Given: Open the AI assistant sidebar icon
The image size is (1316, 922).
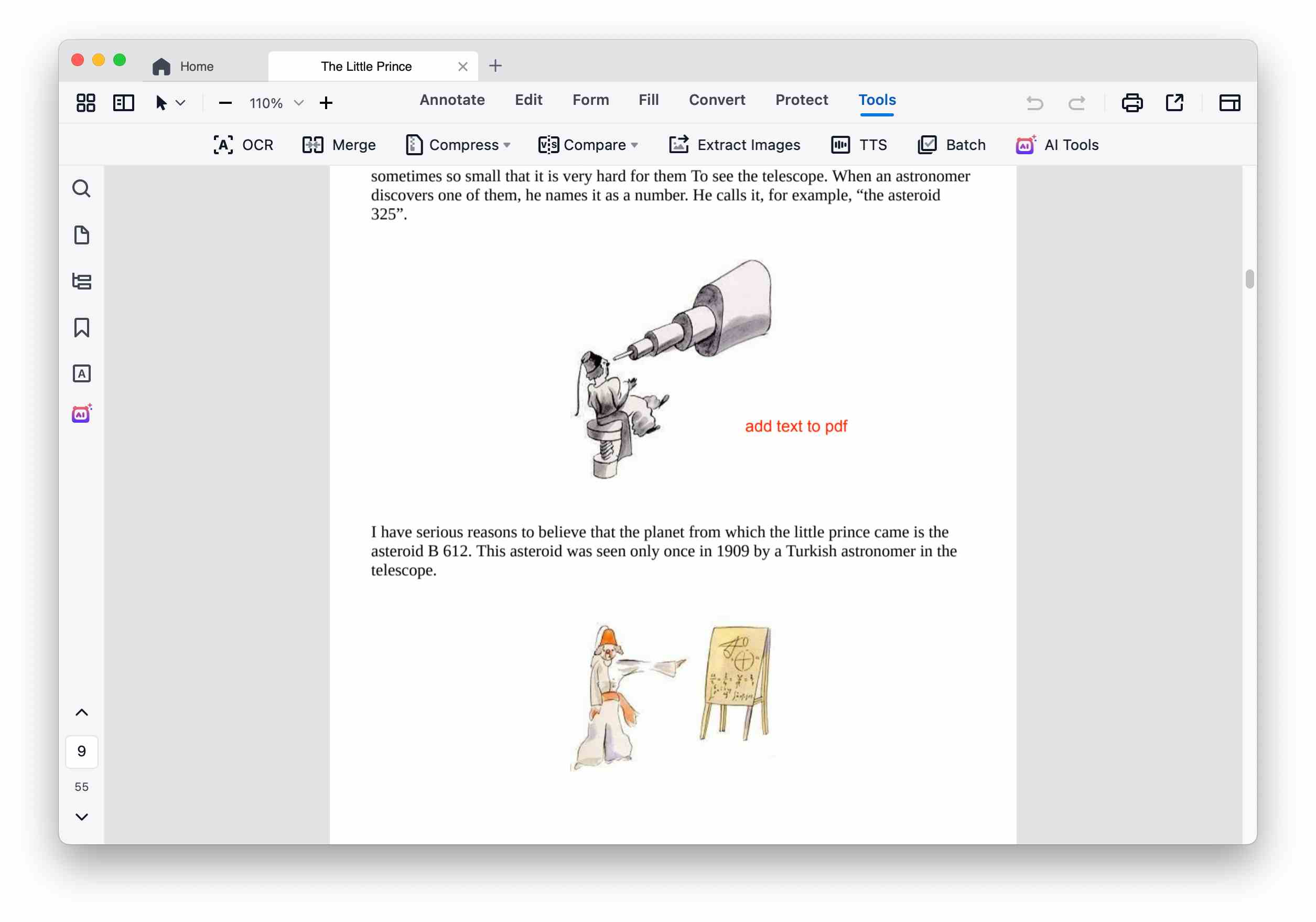Looking at the screenshot, I should [x=81, y=413].
